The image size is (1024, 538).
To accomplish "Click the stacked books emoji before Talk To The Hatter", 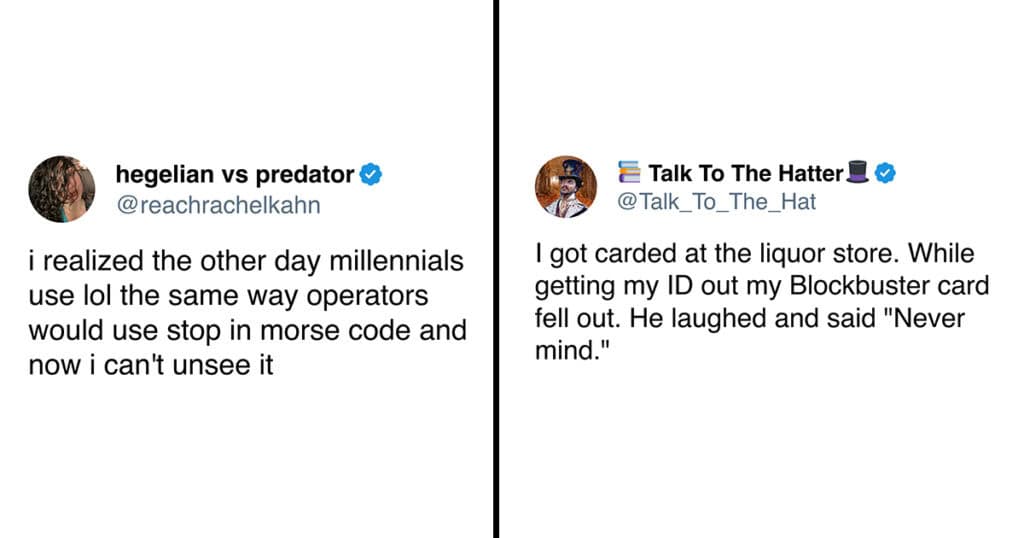I will [630, 172].
